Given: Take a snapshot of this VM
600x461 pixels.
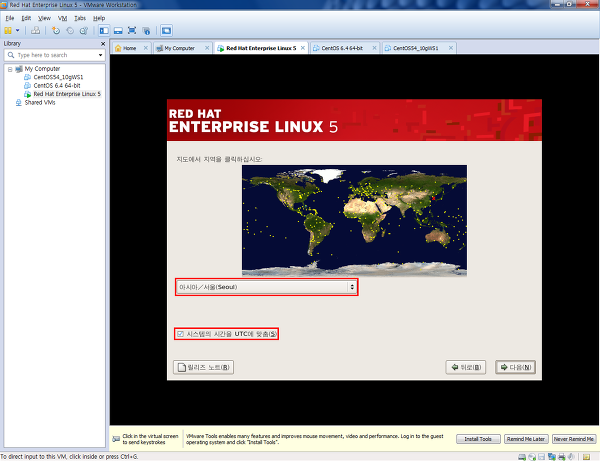Looking at the screenshot, I should pyautogui.click(x=56, y=31).
